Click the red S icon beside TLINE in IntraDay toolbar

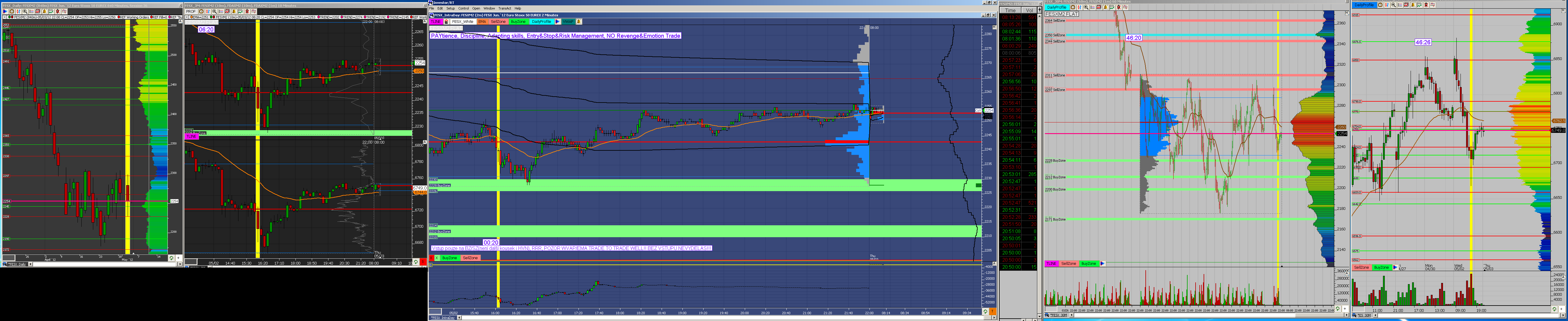point(447,21)
